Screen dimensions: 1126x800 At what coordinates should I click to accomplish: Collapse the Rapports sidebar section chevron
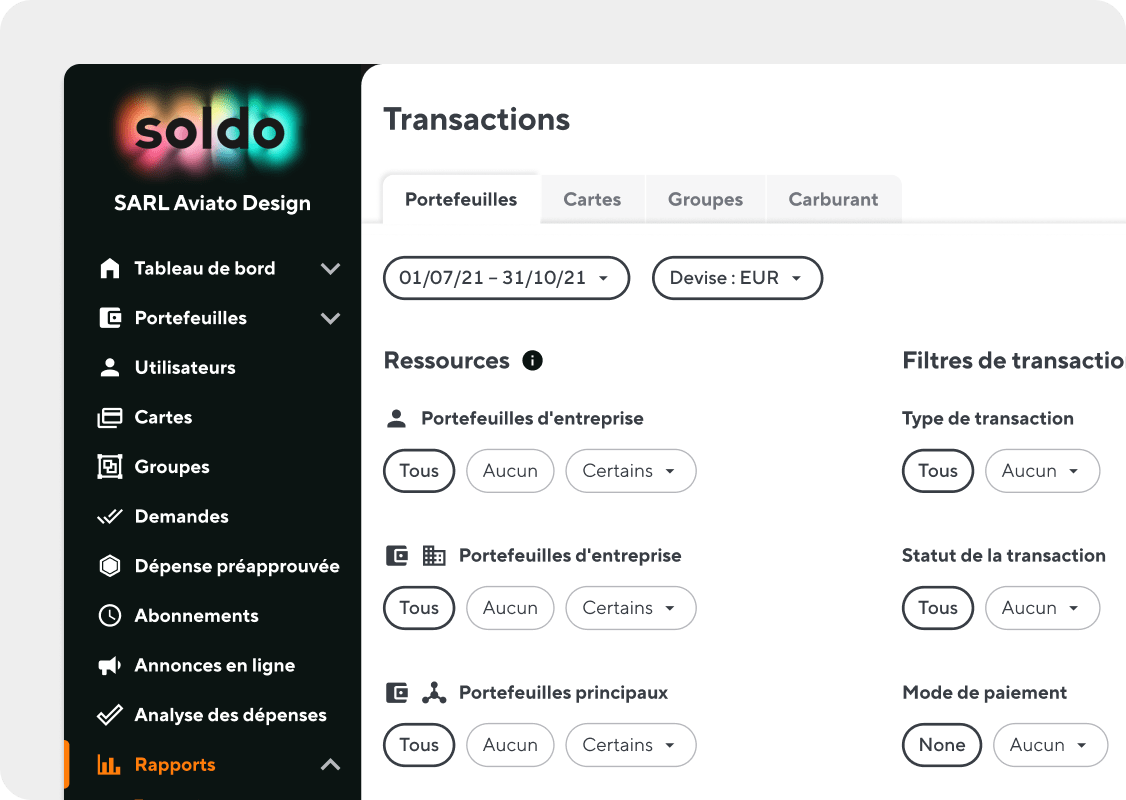pyautogui.click(x=330, y=765)
